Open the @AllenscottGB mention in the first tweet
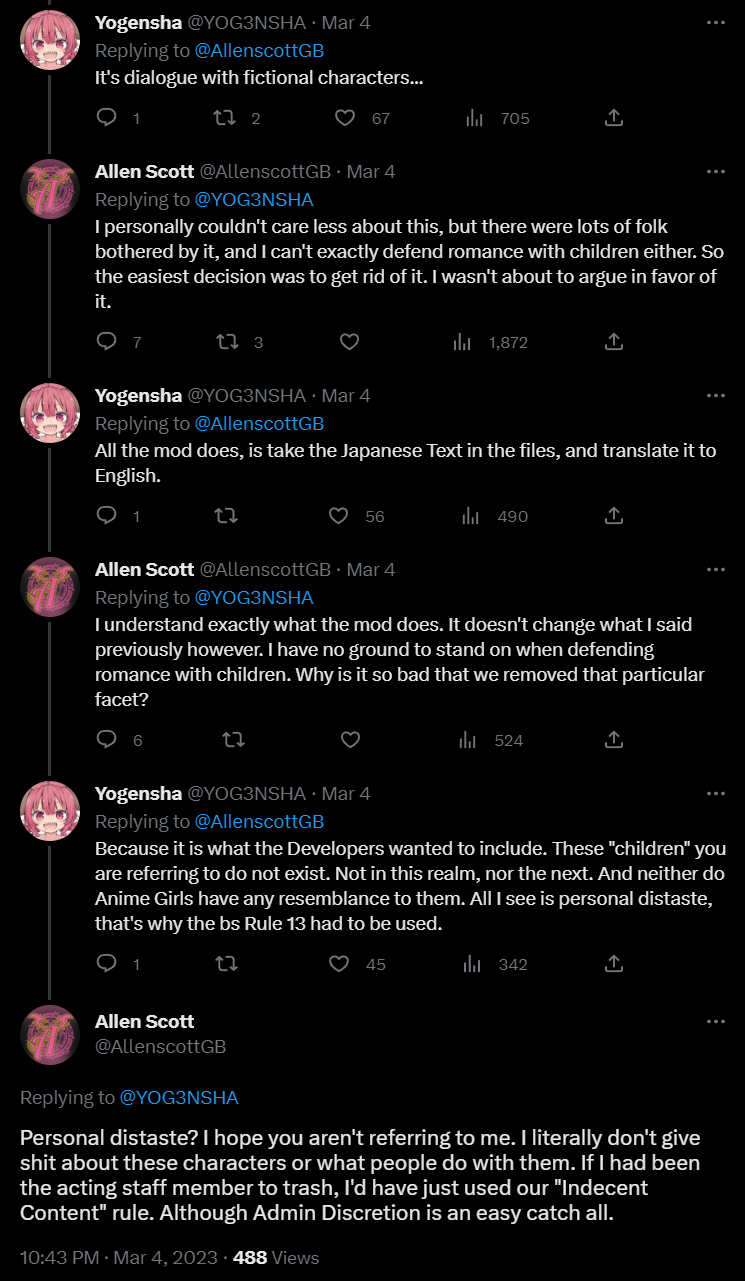Viewport: 745px width, 1281px height. click(x=259, y=50)
